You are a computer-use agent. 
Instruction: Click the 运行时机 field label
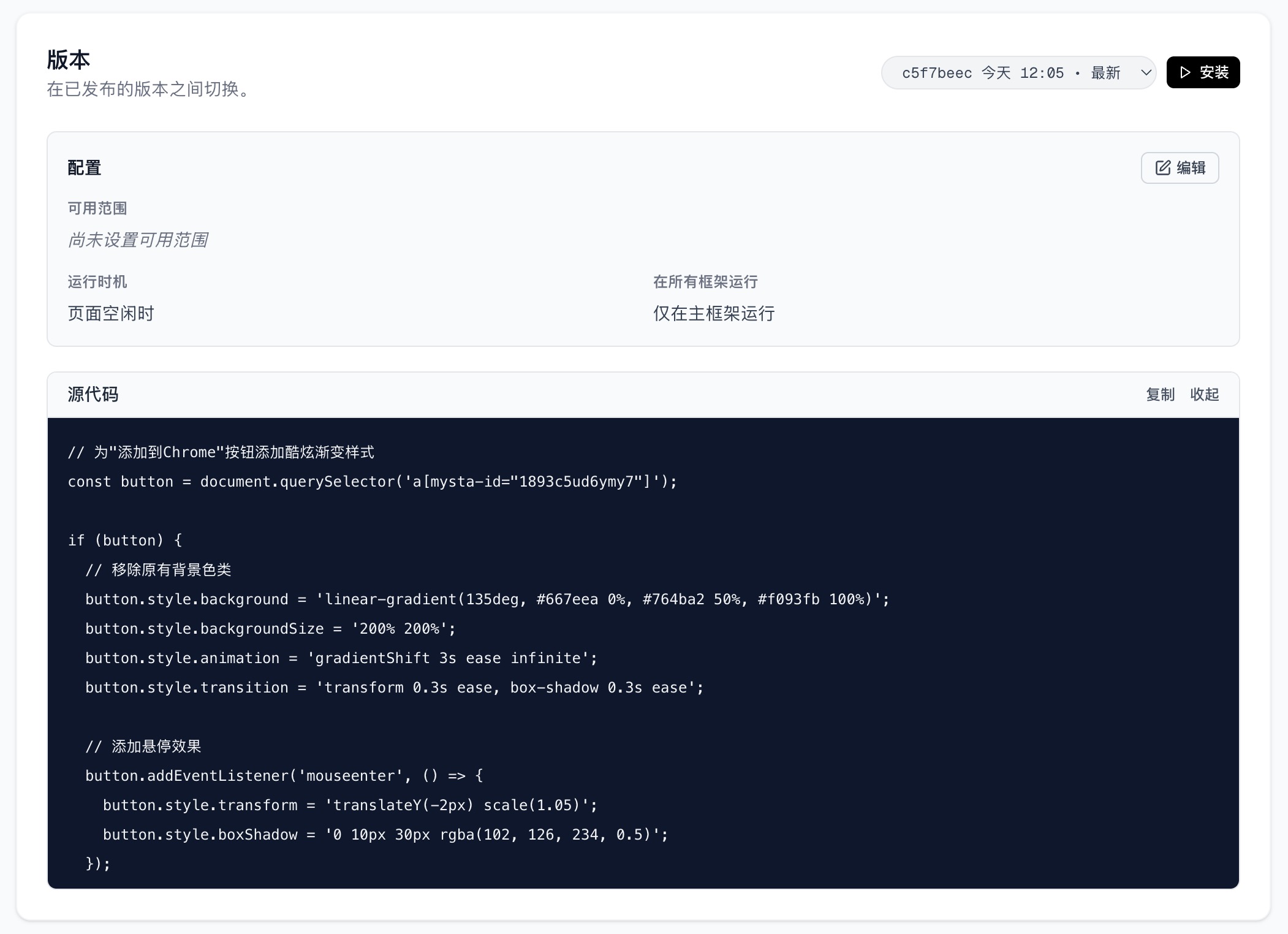(x=97, y=282)
